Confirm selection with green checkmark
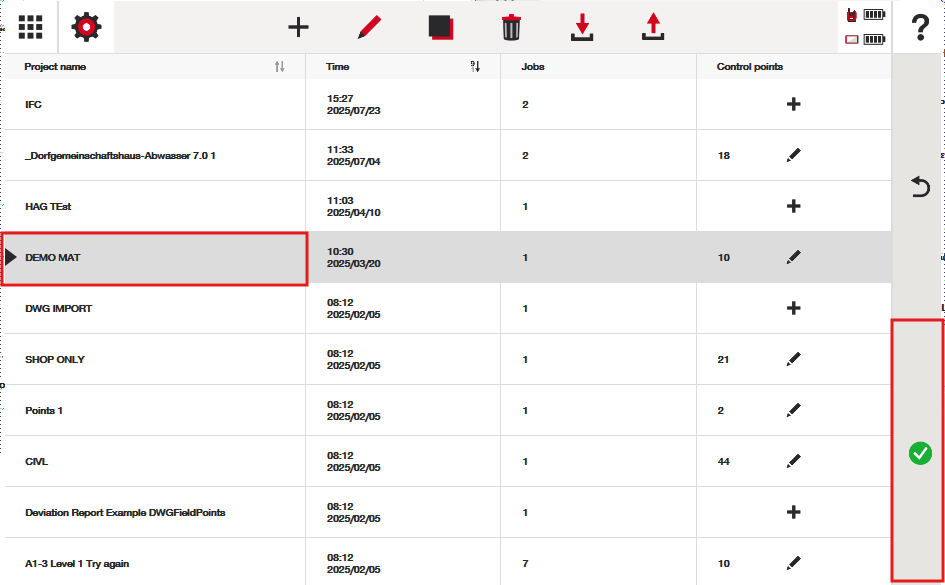This screenshot has height=585, width=945. [x=919, y=453]
